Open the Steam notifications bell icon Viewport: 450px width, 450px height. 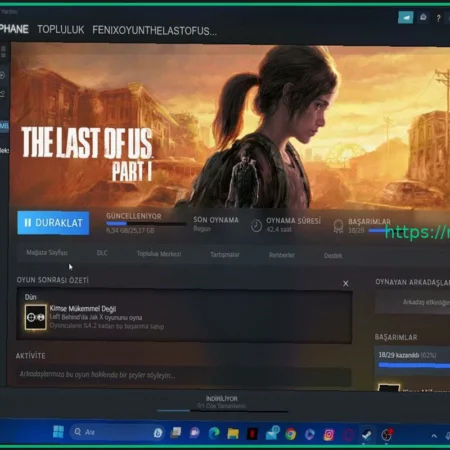[x=423, y=17]
